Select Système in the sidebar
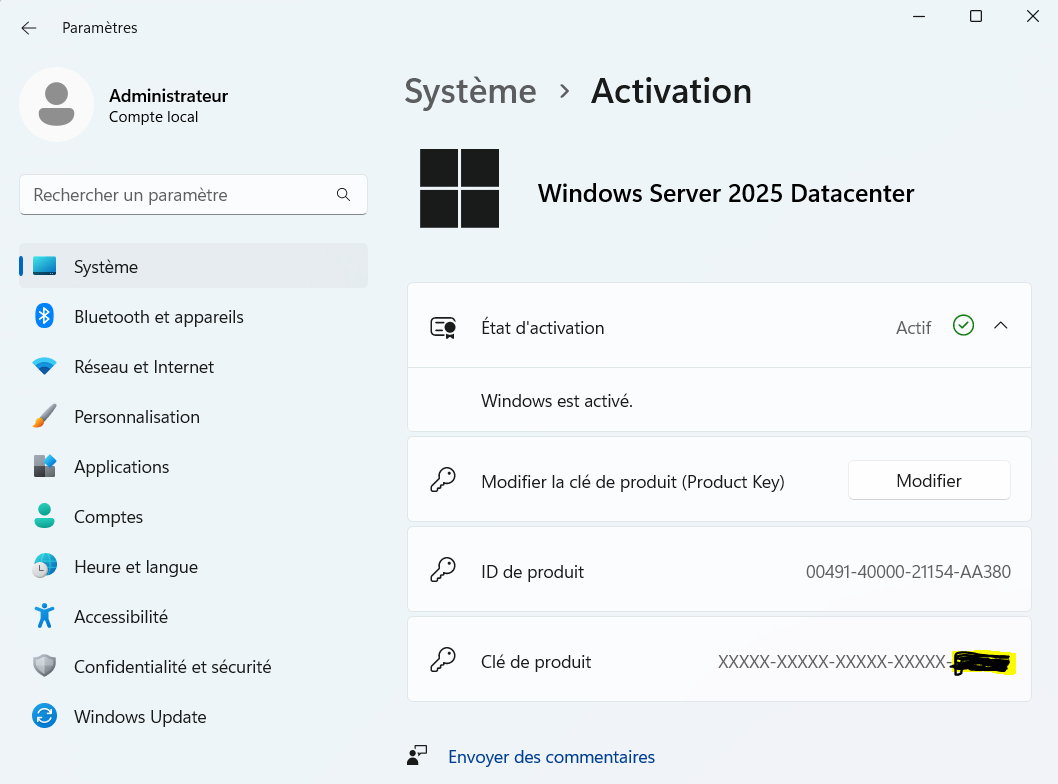This screenshot has height=784, width=1058. click(x=106, y=267)
